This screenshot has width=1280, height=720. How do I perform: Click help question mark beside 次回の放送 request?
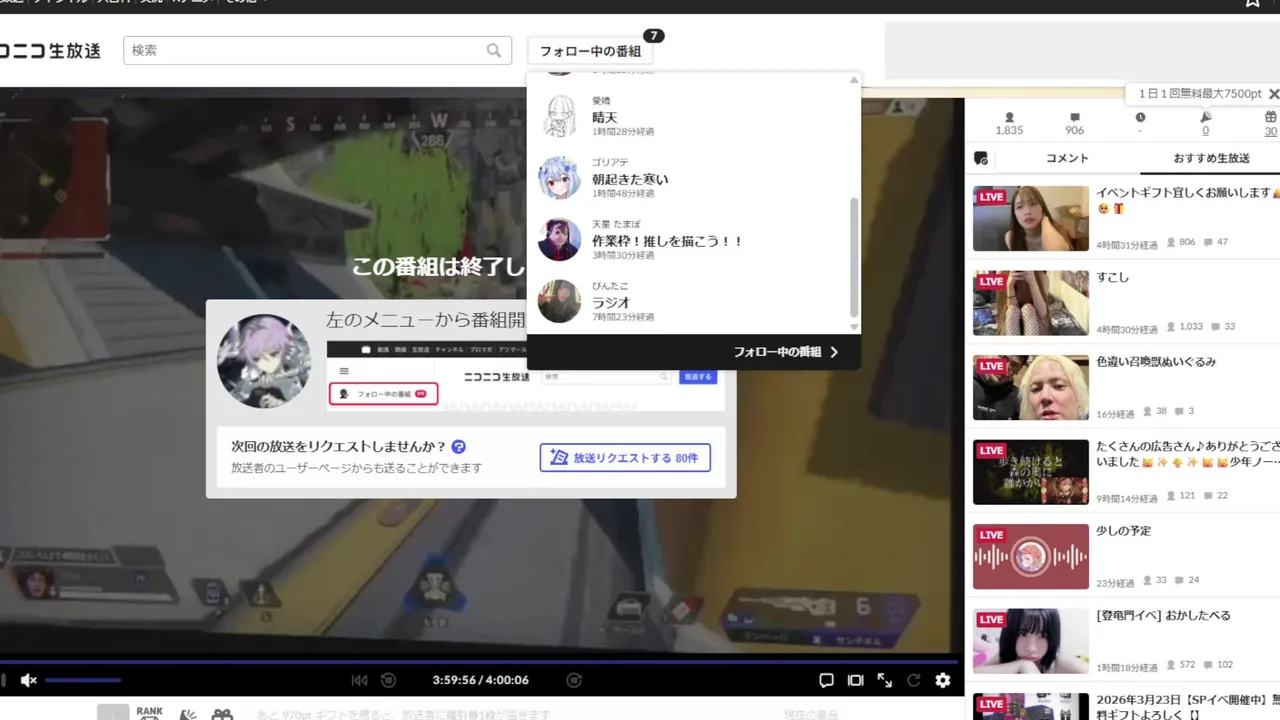coord(458,447)
